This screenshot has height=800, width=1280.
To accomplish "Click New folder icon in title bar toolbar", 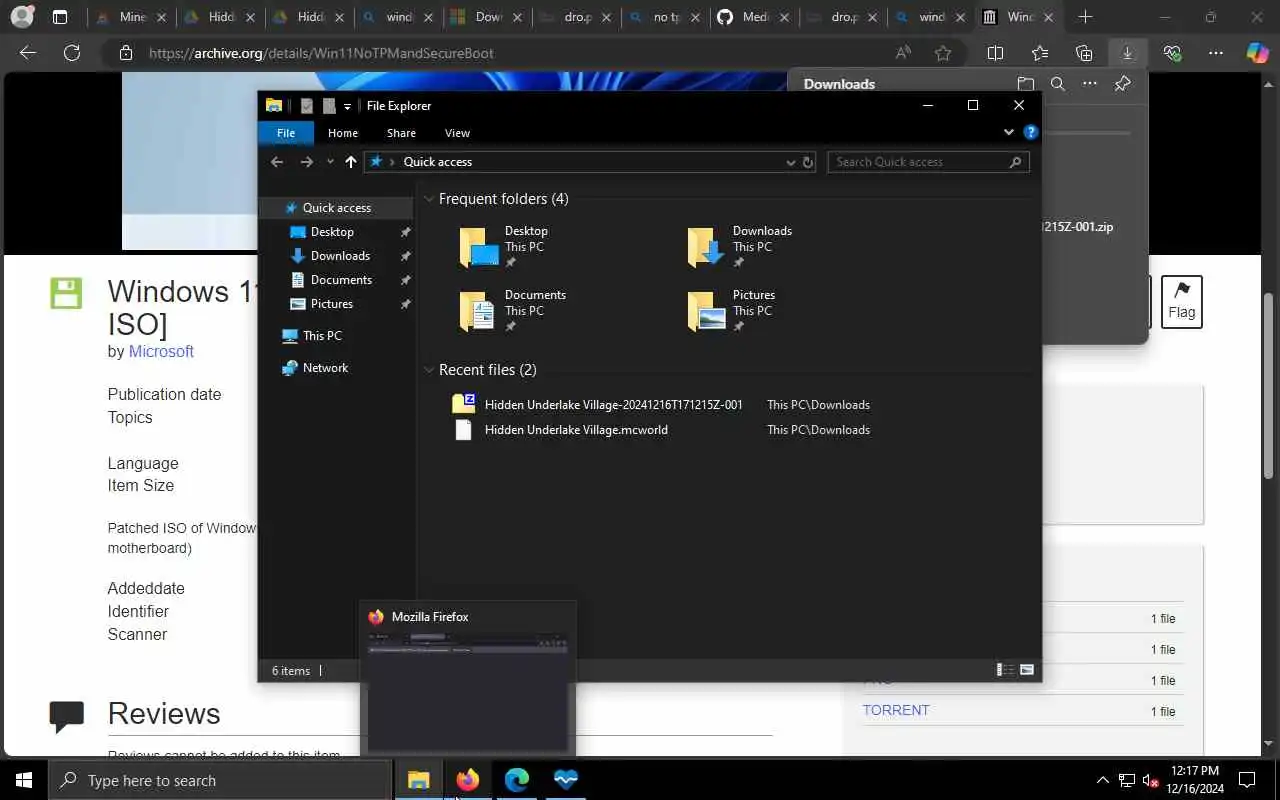I will 328,106.
